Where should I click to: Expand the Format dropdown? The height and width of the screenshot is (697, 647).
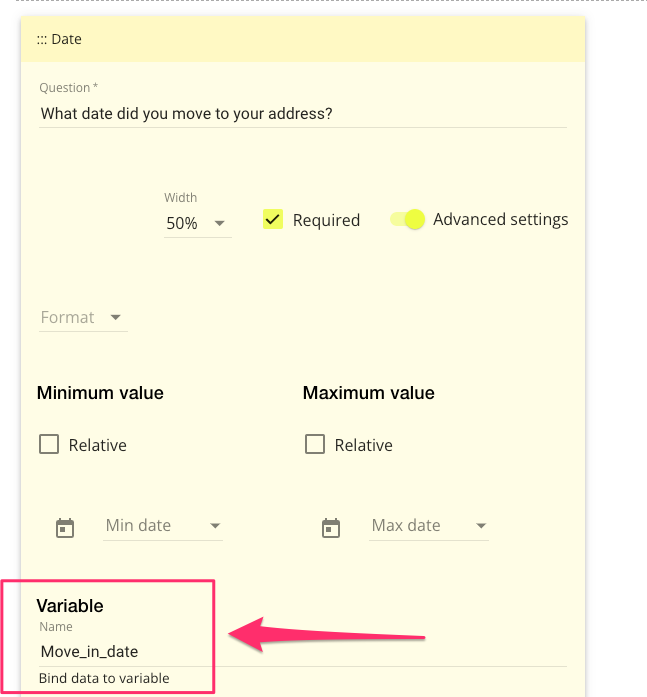tap(82, 318)
